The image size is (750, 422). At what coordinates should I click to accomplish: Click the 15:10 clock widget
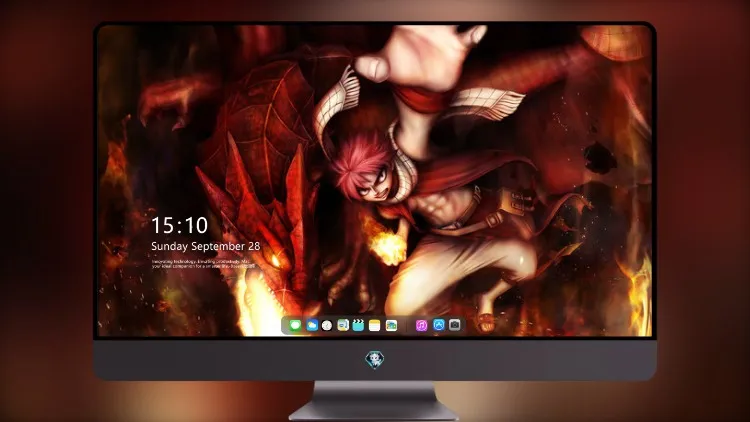coord(180,225)
